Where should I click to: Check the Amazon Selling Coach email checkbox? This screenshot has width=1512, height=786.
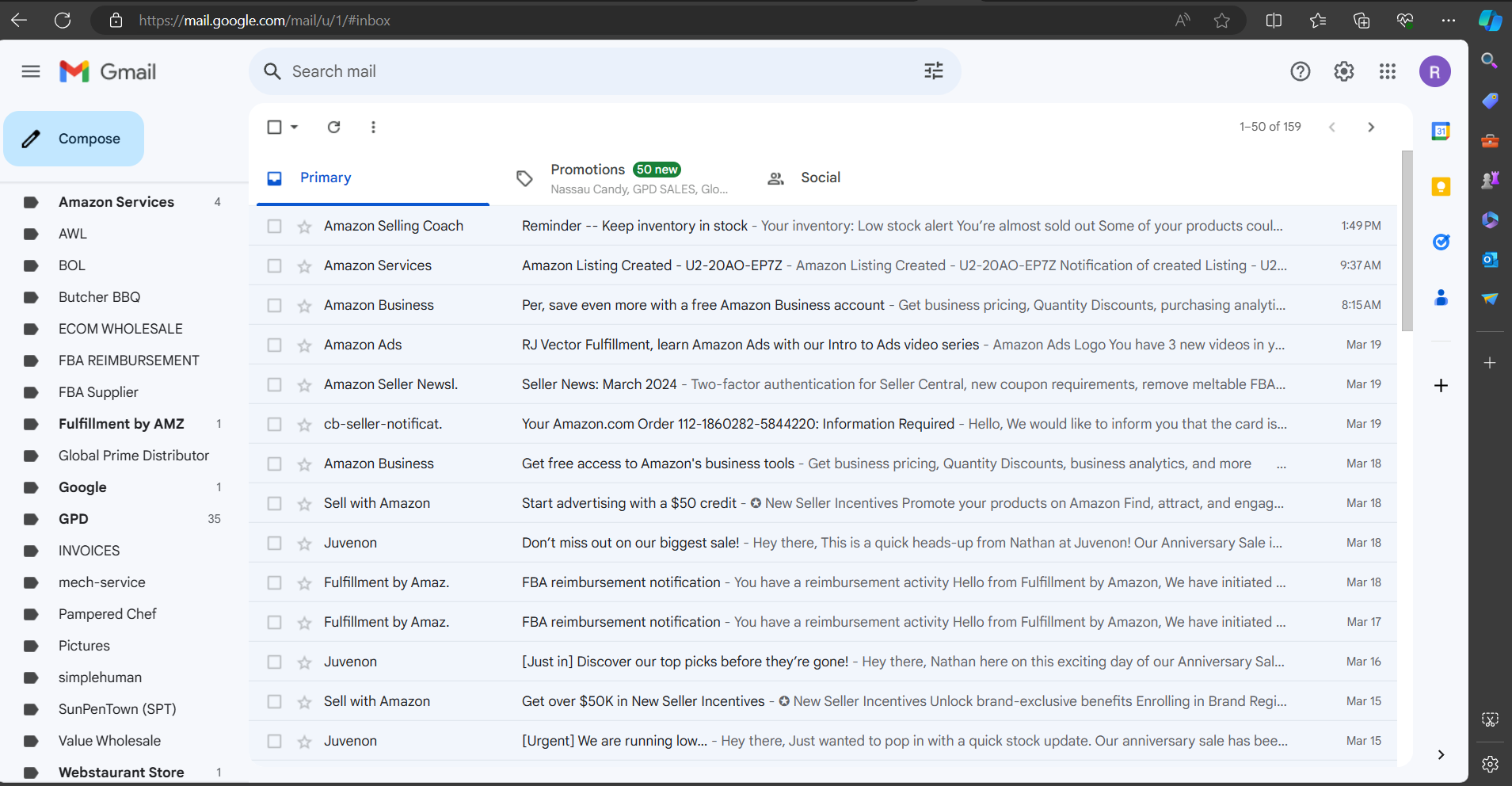coord(274,227)
